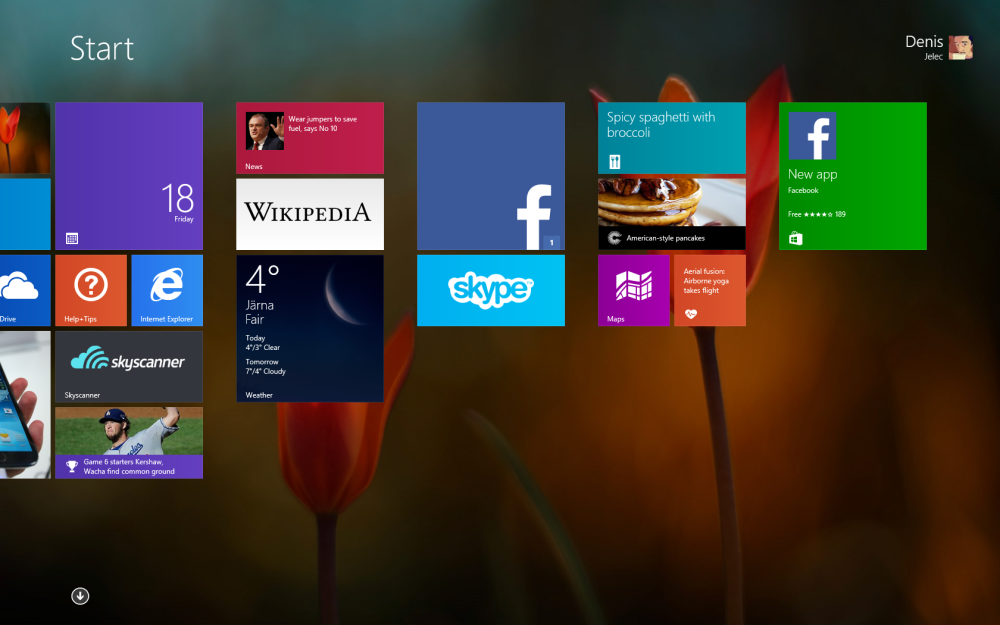Open the Maps app tile
This screenshot has height=625, width=1000.
coord(633,290)
